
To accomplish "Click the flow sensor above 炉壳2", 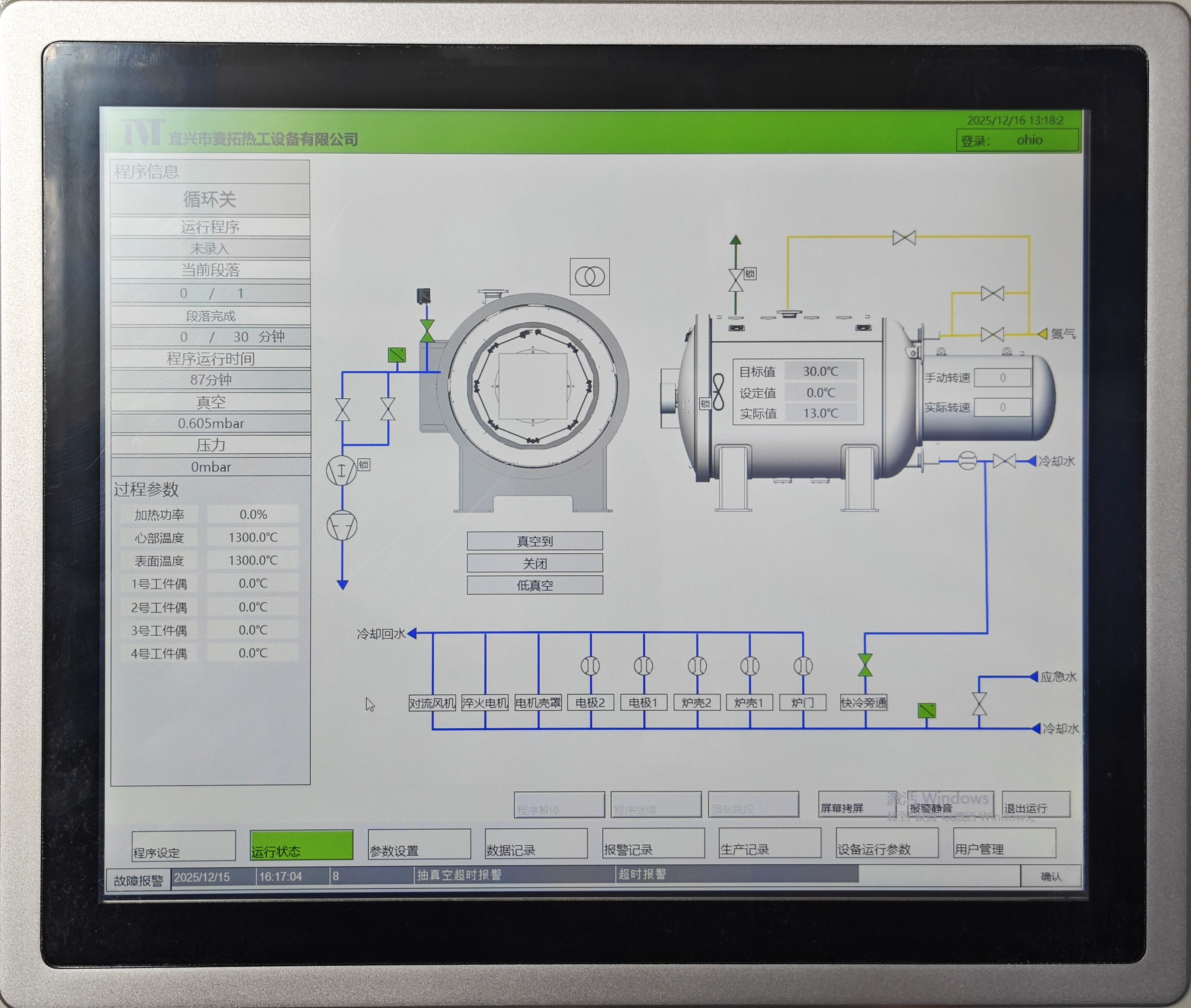I will [x=697, y=666].
